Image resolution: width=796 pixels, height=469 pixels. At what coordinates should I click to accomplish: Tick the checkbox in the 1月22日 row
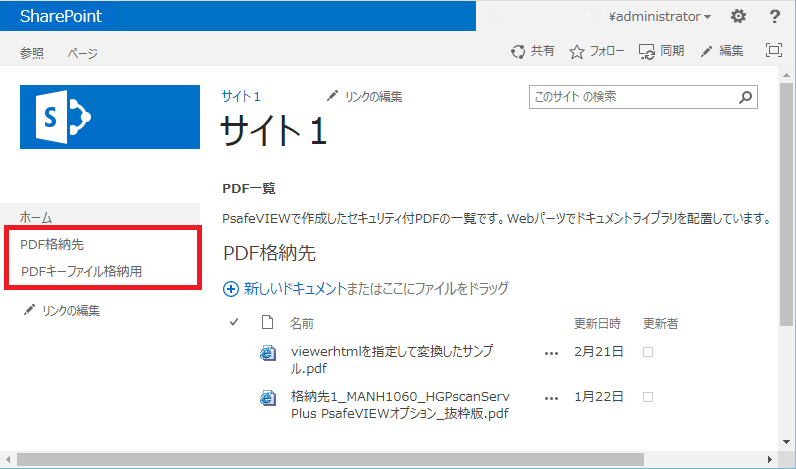click(x=648, y=397)
